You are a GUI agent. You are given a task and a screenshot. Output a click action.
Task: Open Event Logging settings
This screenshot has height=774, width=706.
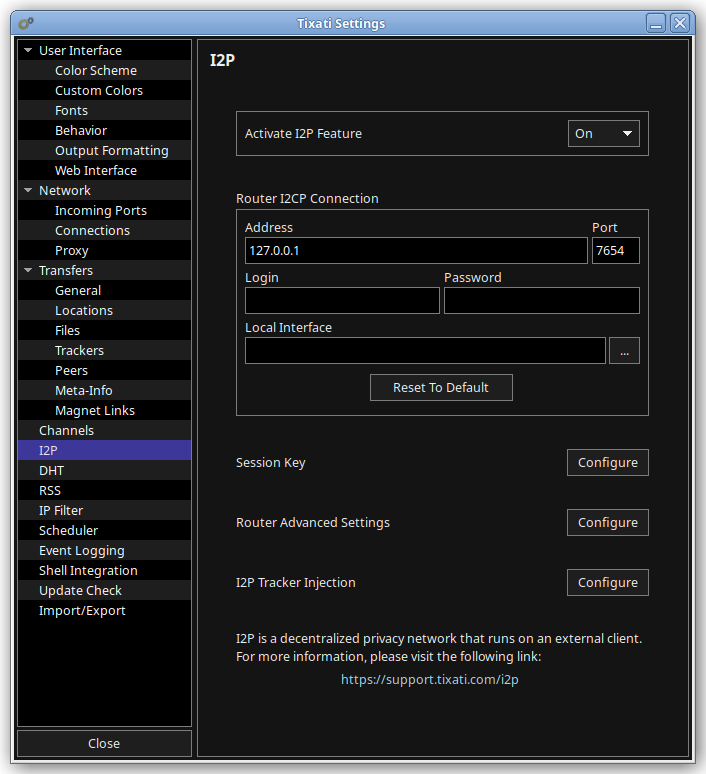pyautogui.click(x=104, y=550)
